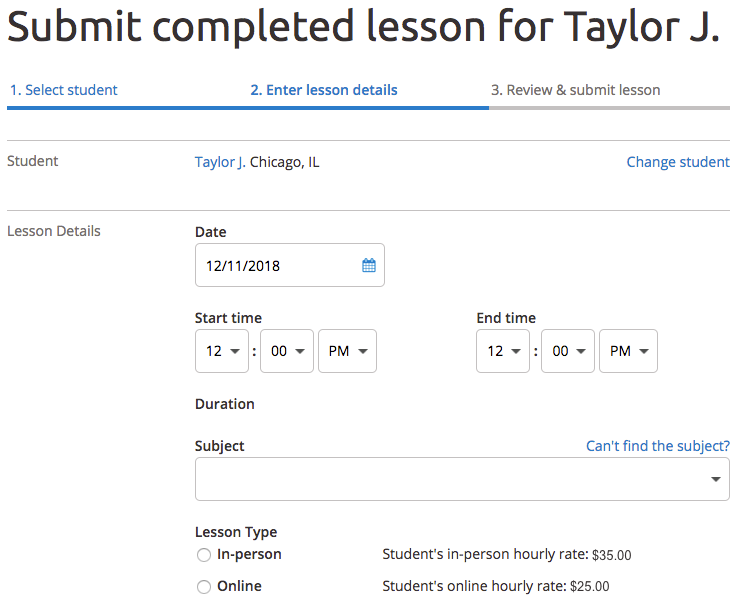
Task: Select the In-person lesson type
Action: click(204, 555)
